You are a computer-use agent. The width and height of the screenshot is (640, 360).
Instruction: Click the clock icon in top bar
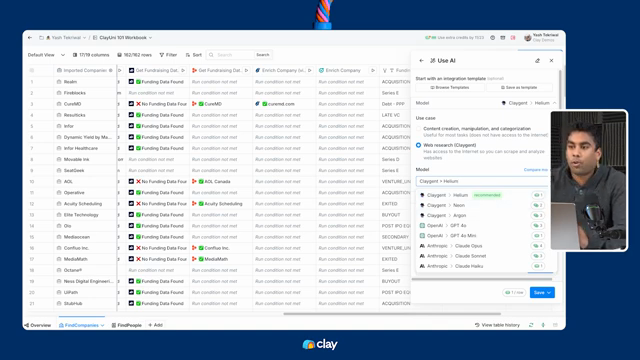[493, 38]
